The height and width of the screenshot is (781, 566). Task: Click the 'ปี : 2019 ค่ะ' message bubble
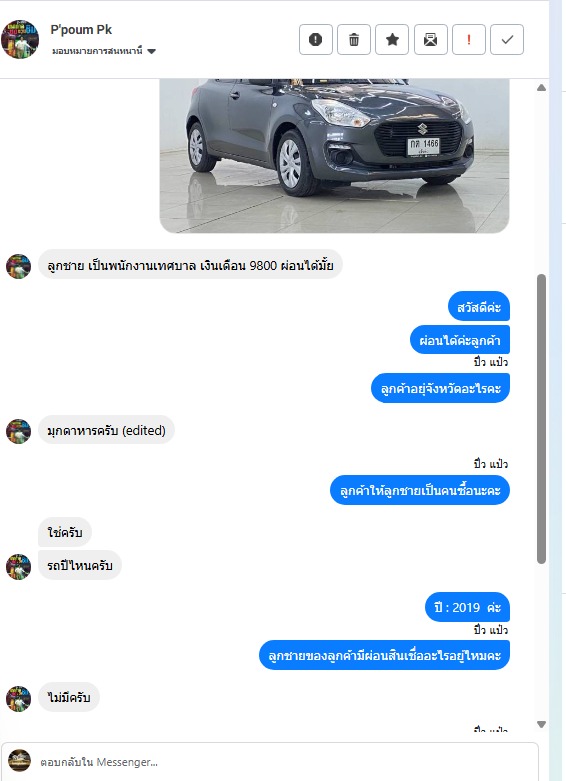pyautogui.click(x=467, y=607)
